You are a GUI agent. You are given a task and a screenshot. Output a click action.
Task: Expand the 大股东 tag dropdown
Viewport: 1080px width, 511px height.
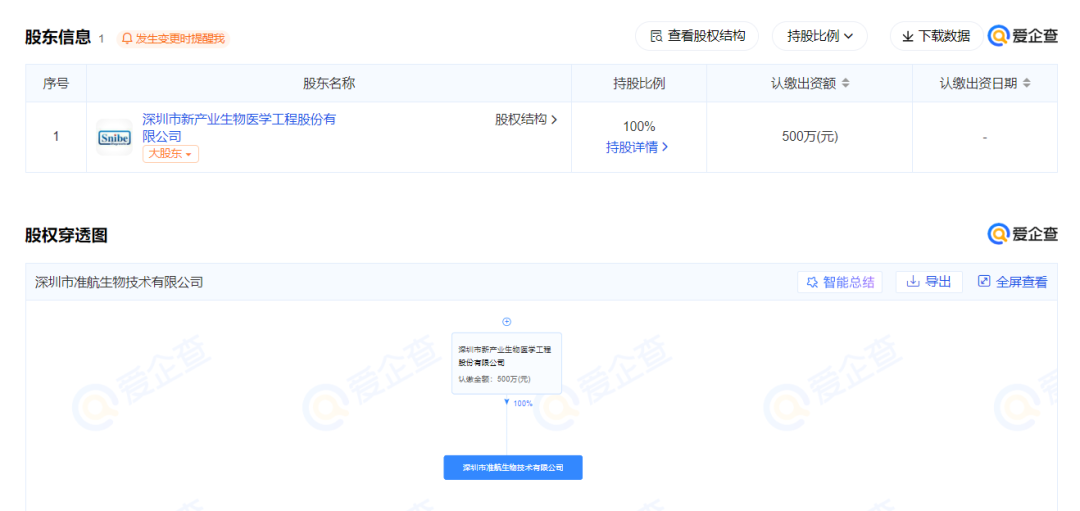(171, 154)
